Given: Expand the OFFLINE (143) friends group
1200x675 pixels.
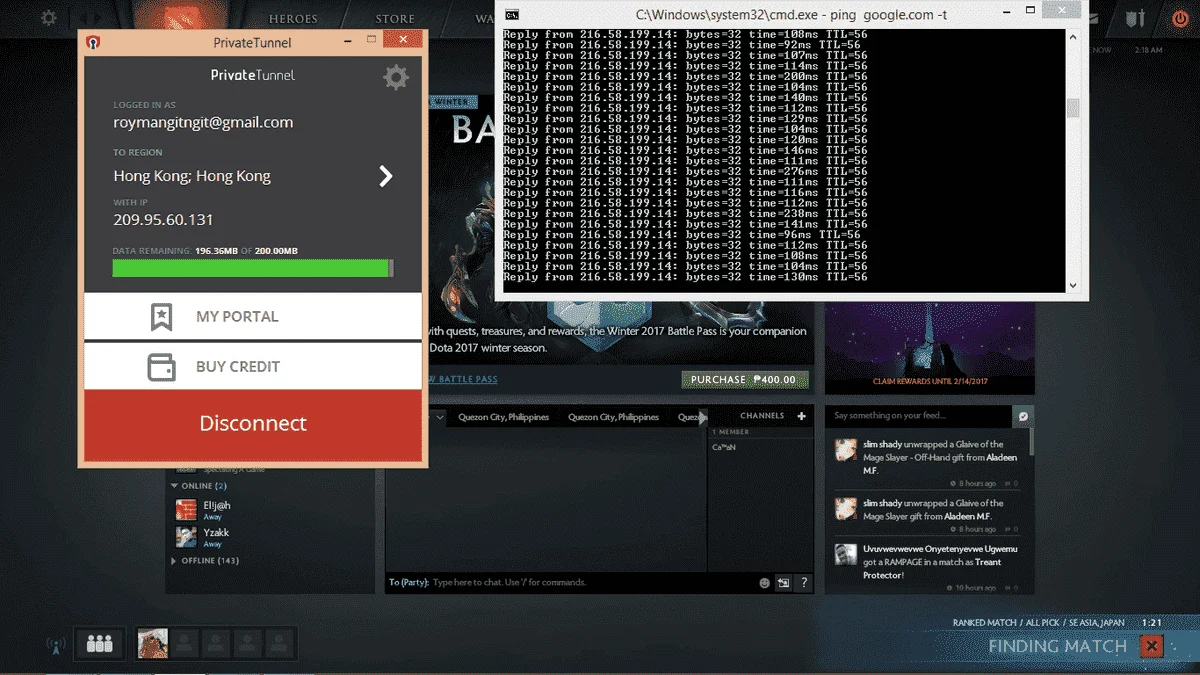Looking at the screenshot, I should [x=205, y=561].
